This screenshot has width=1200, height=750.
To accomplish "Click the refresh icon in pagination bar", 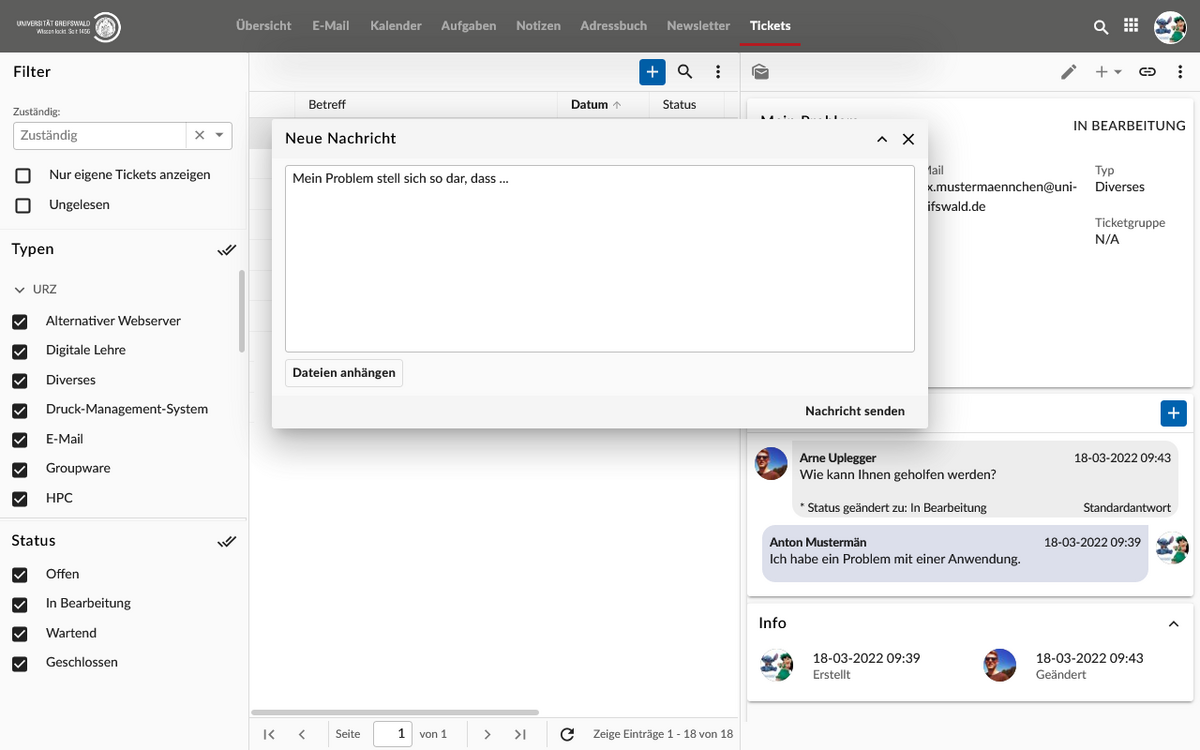I will pos(567,734).
